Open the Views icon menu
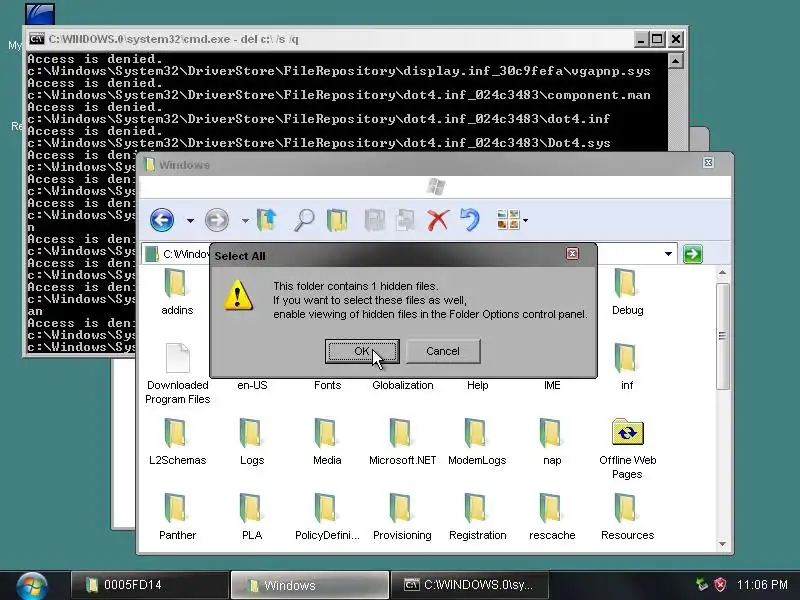The image size is (800, 600). click(x=509, y=220)
